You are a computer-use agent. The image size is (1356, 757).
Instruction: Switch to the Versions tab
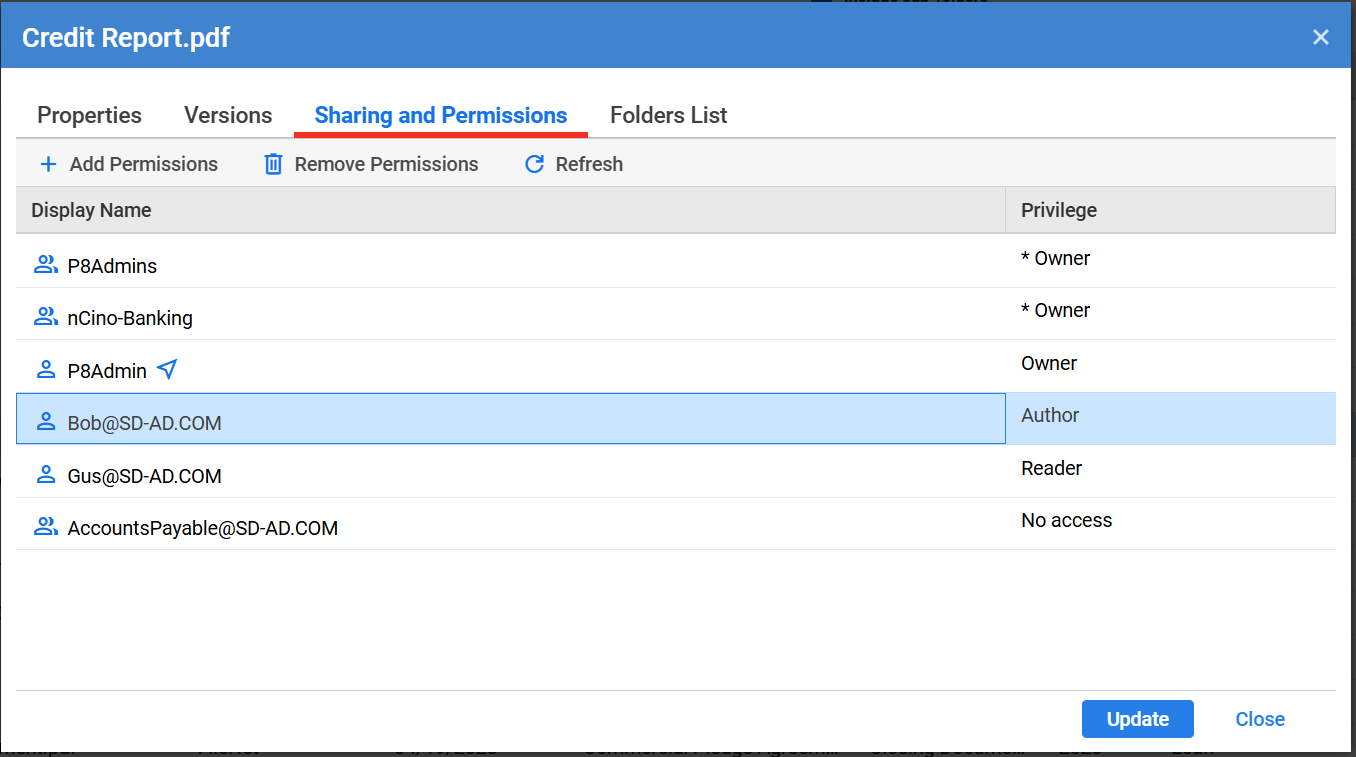[228, 115]
